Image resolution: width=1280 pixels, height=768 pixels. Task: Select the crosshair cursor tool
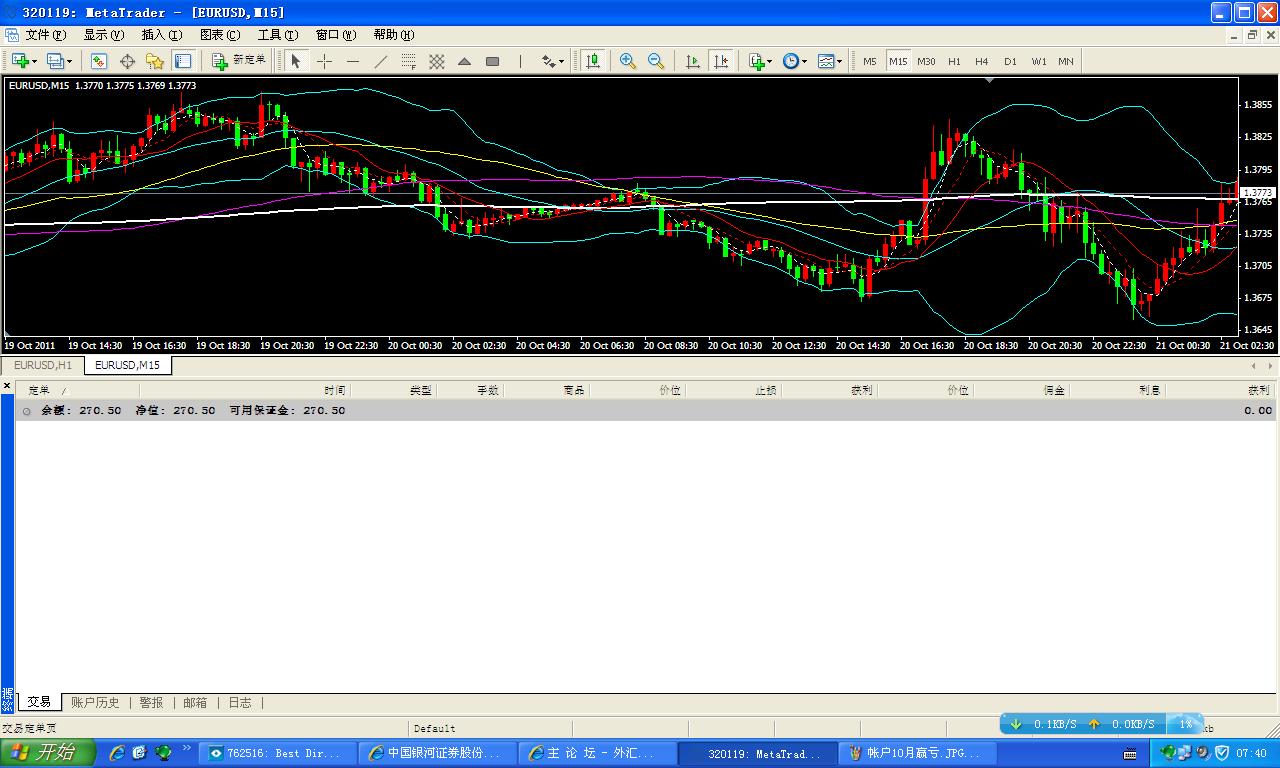(x=324, y=61)
